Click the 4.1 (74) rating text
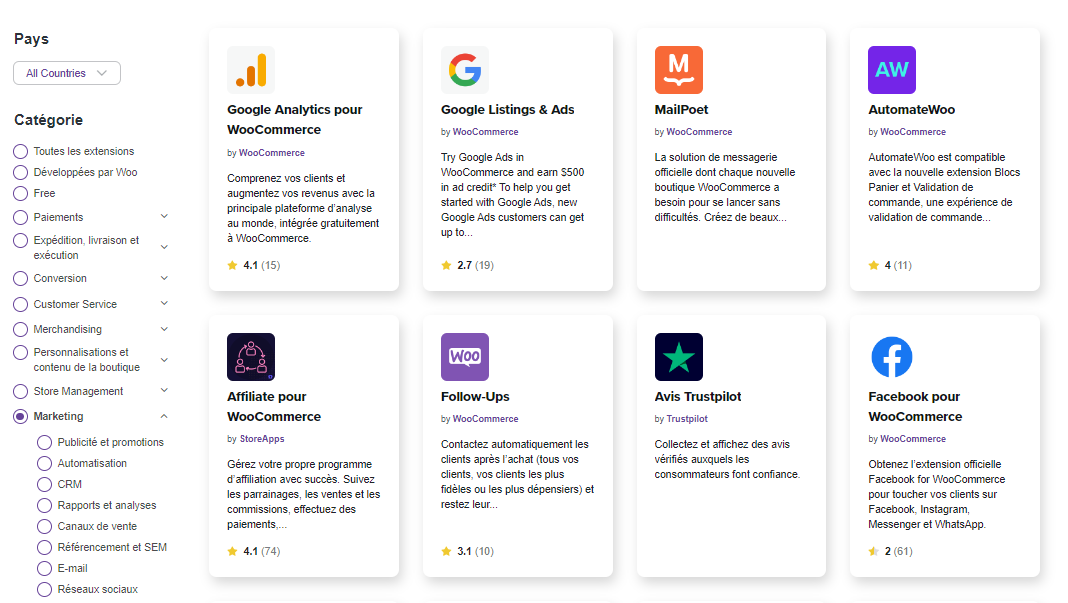This screenshot has width=1068, height=603. pyautogui.click(x=262, y=551)
